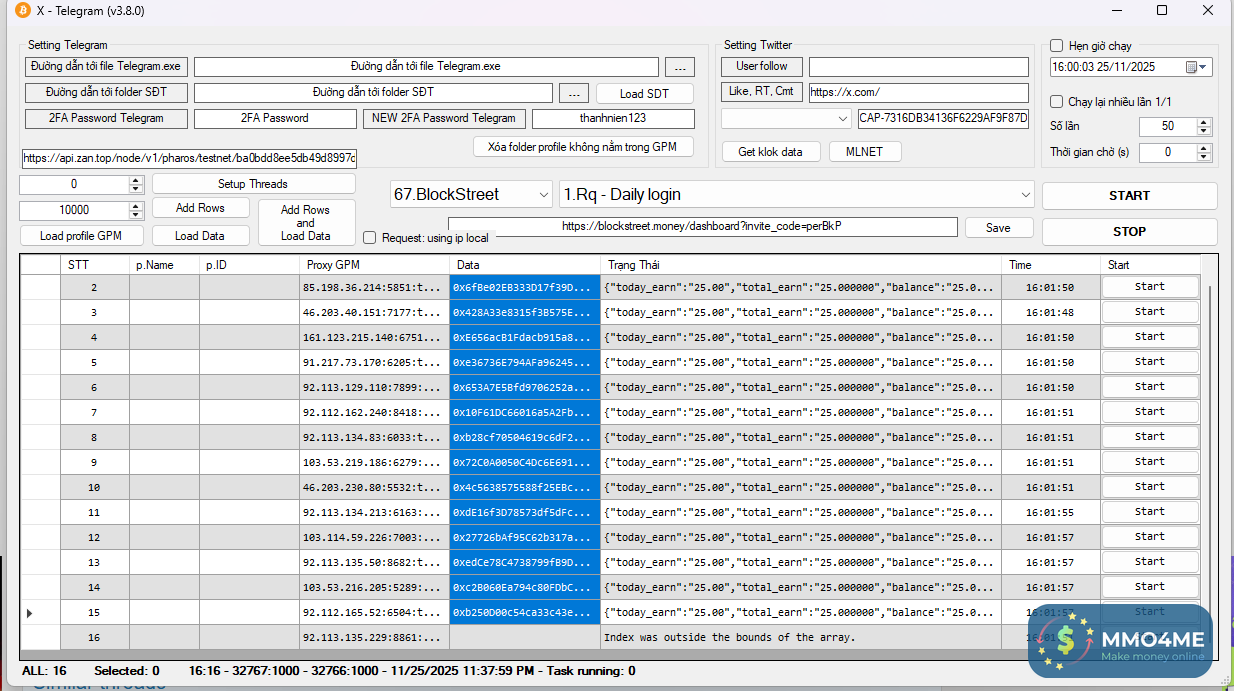This screenshot has width=1234, height=691.
Task: Click the Trạng Thái column header
Action: pyautogui.click(x=801, y=265)
